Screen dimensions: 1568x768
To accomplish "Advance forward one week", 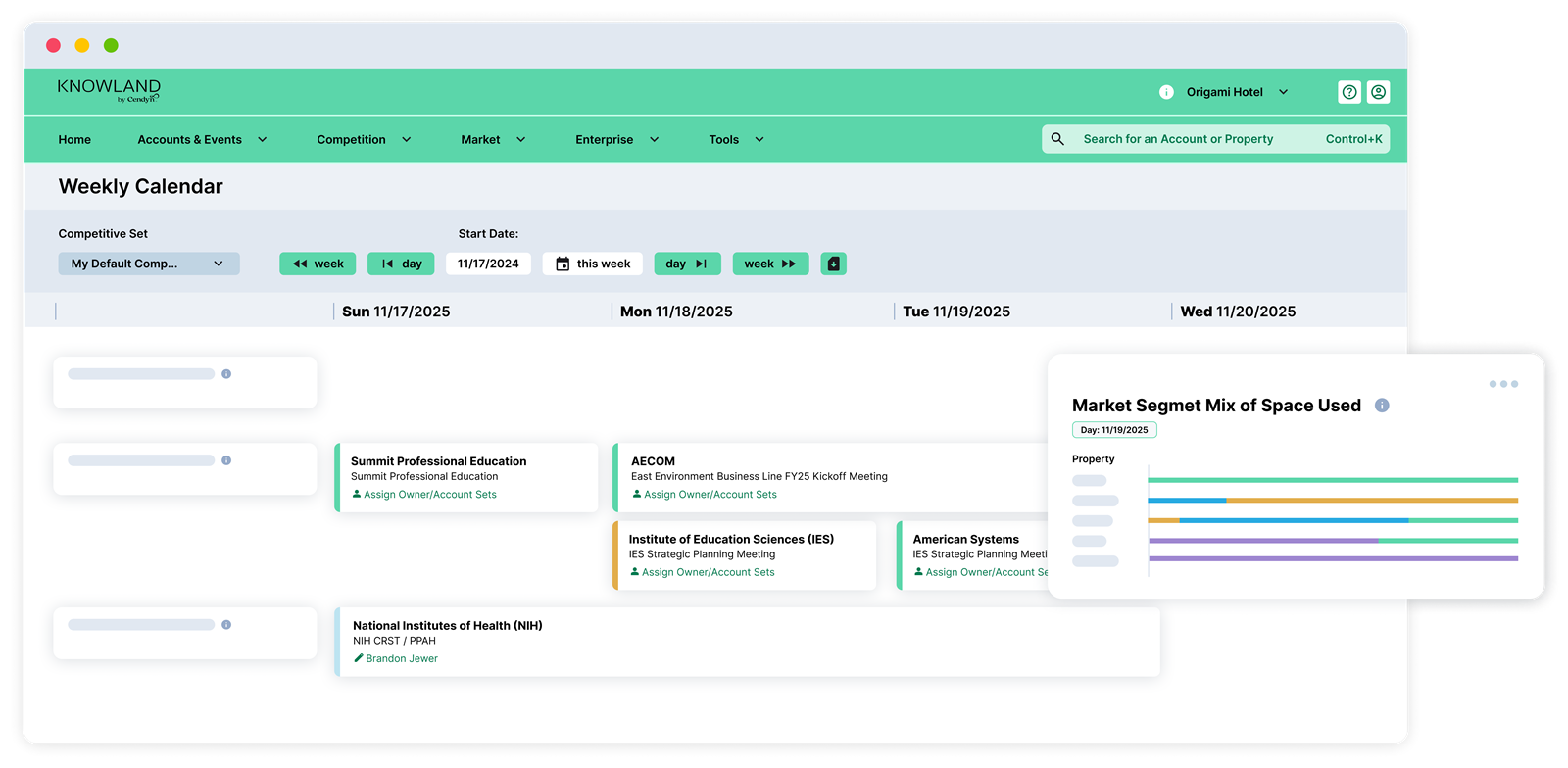I will 770,264.
